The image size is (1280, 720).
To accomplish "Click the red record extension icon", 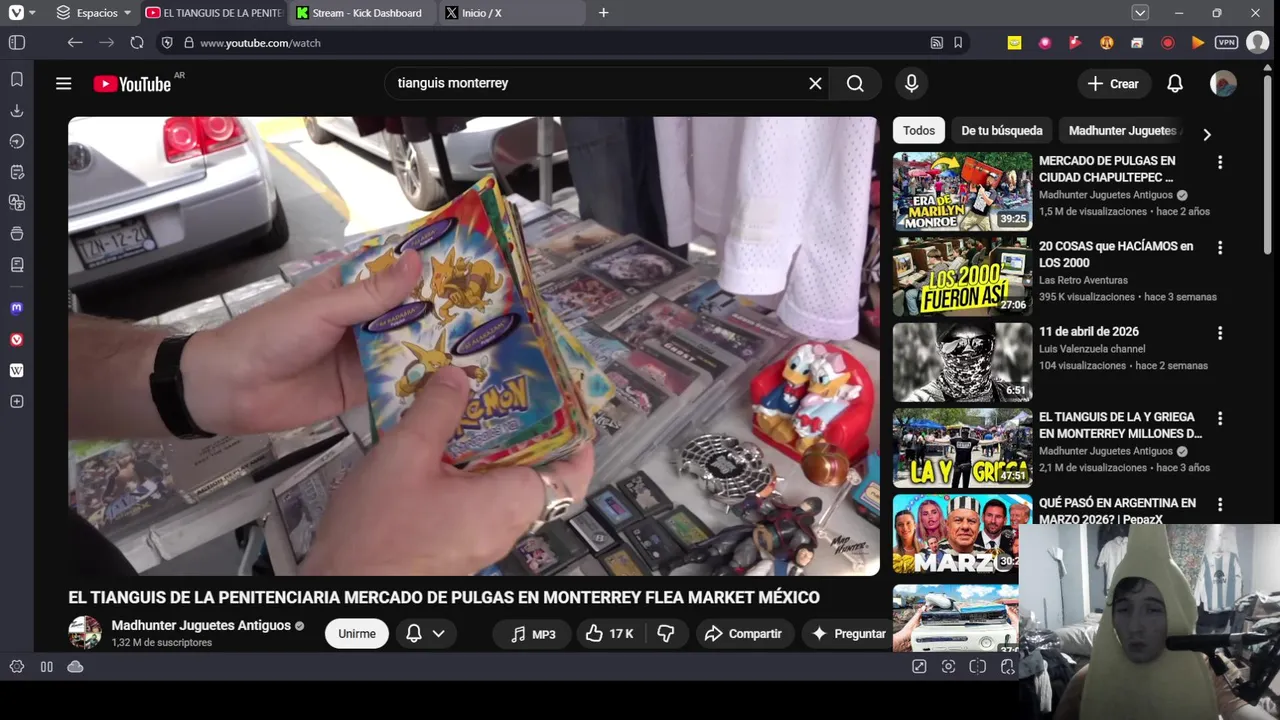I will point(1167,43).
